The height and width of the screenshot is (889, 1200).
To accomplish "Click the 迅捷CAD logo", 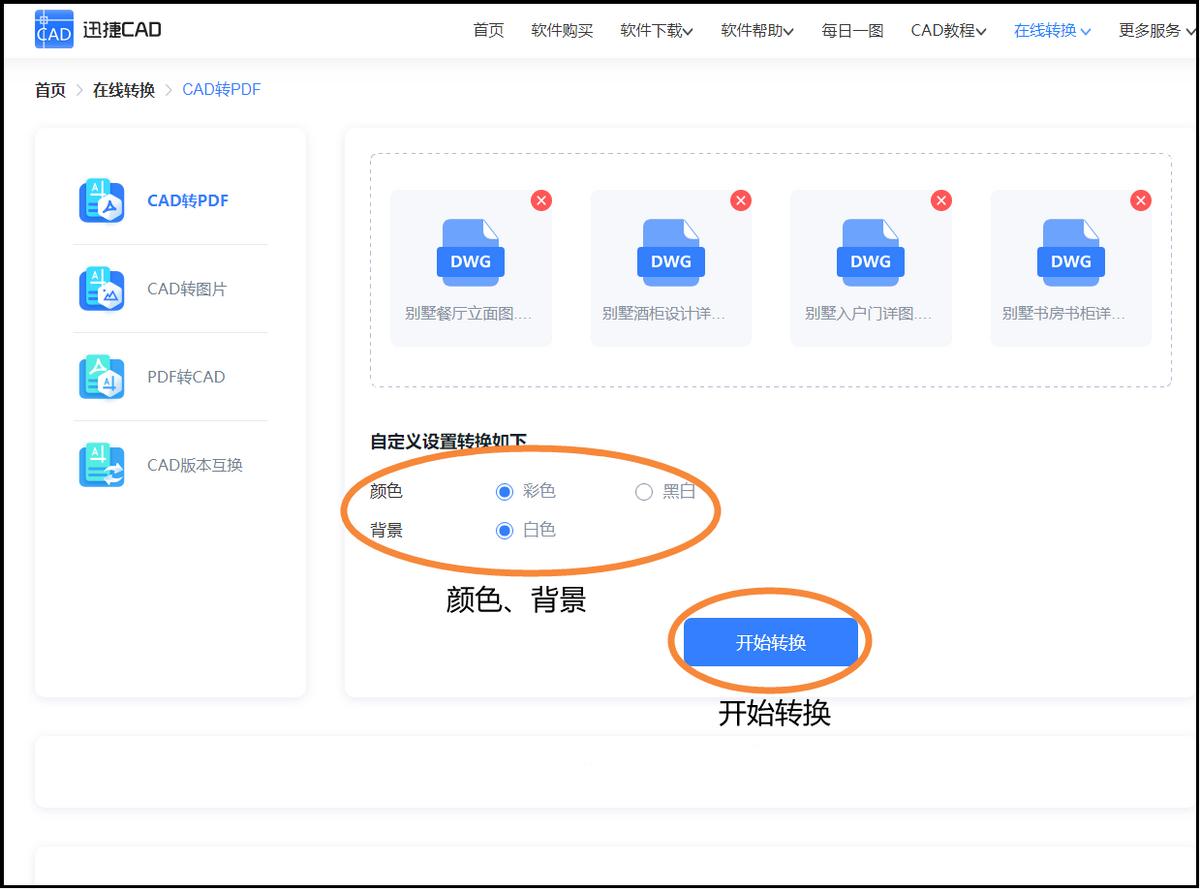I will 95,29.
